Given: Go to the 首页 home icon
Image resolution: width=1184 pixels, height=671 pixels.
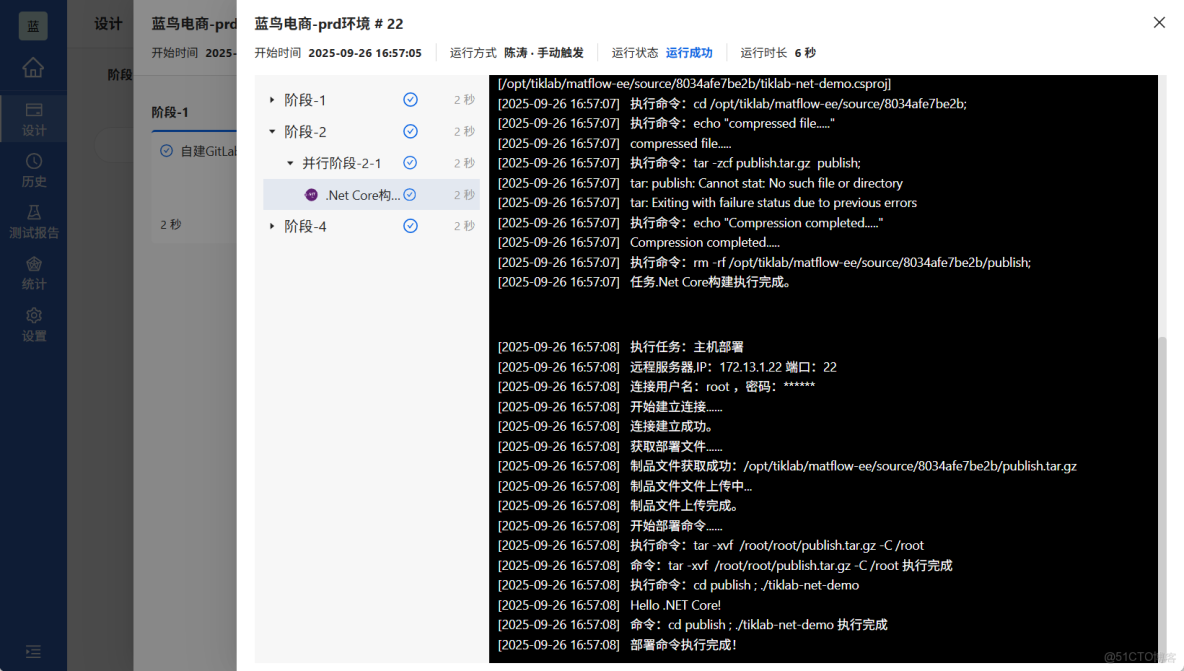Looking at the screenshot, I should [33, 67].
